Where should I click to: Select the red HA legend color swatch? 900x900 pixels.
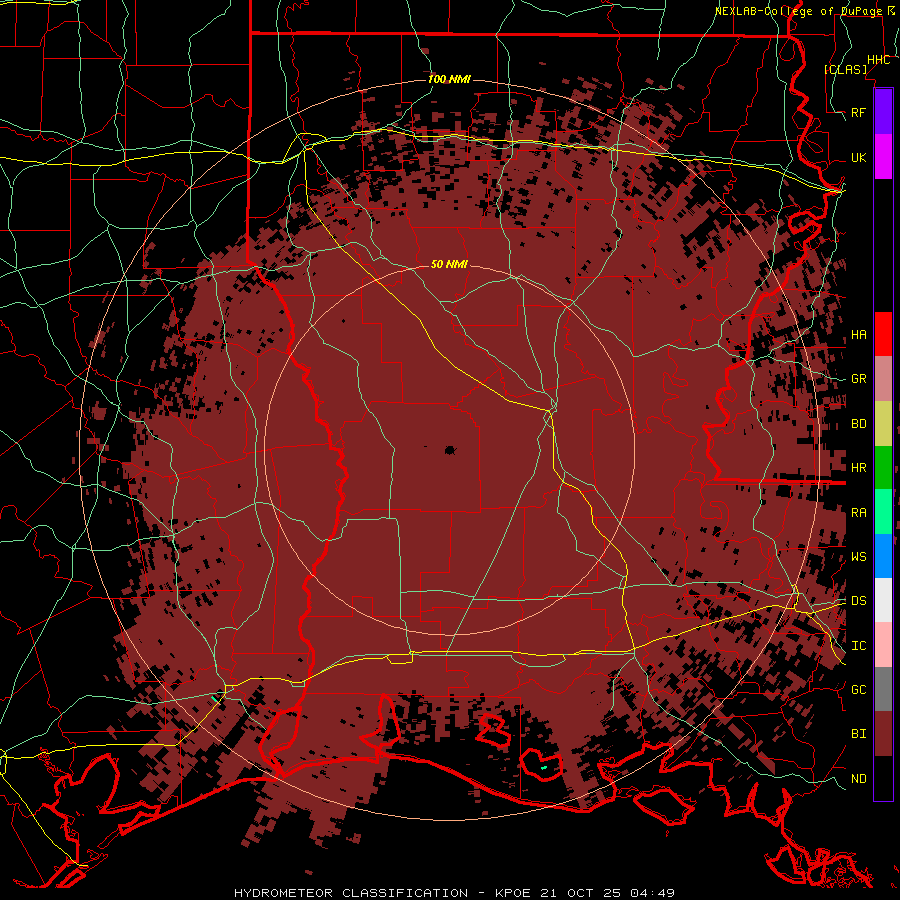(883, 334)
